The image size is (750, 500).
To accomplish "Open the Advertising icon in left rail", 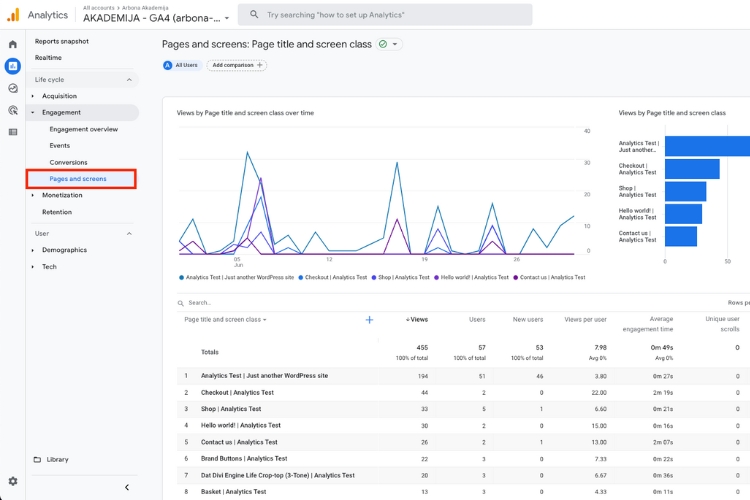I will tap(13, 110).
